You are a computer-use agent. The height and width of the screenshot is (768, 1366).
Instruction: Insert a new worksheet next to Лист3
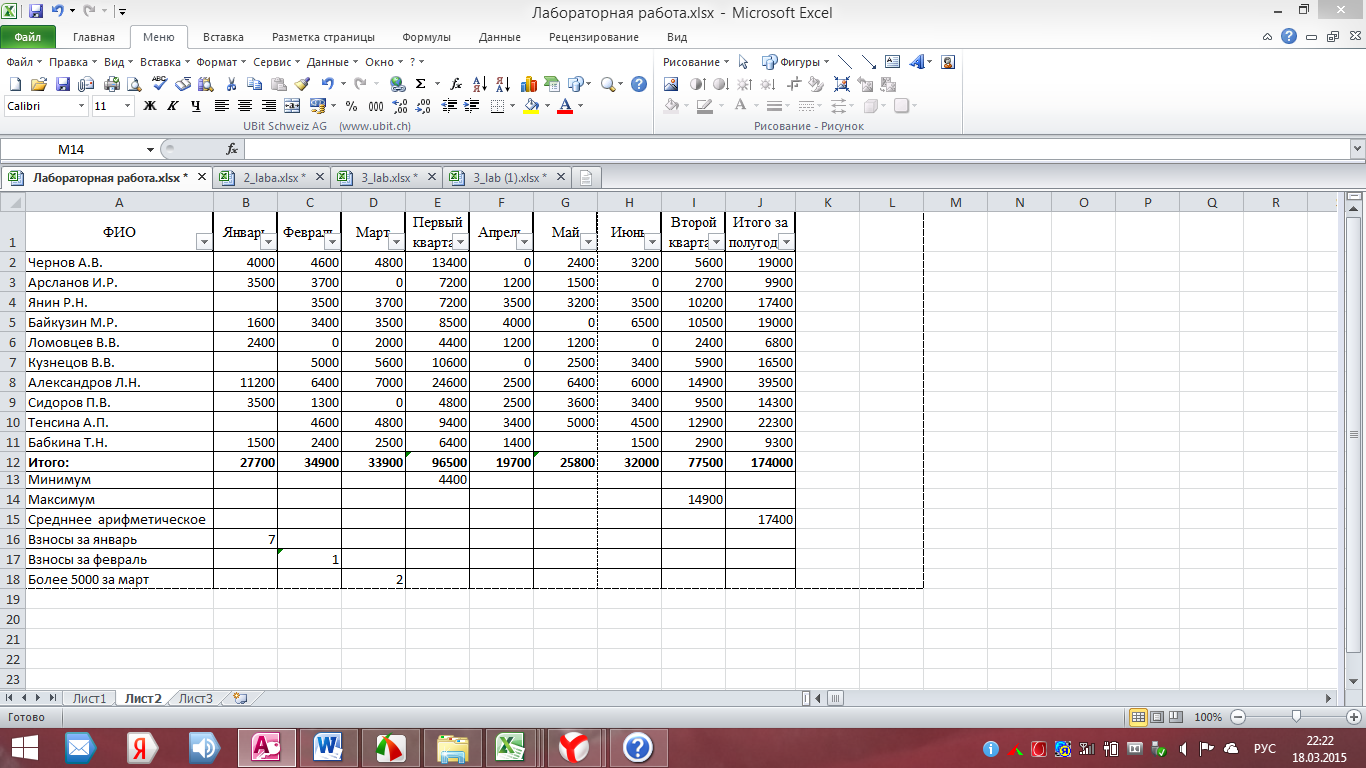[x=239, y=698]
